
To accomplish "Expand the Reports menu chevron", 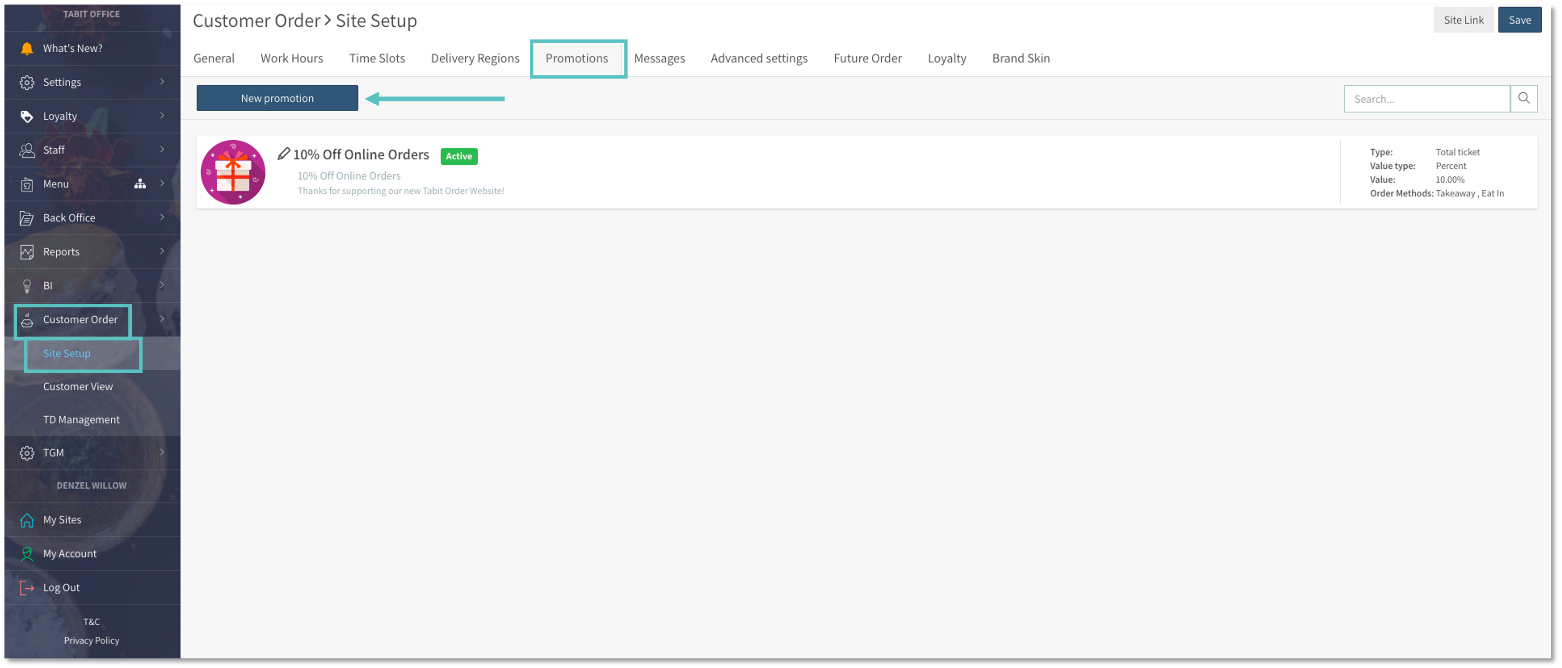I will [x=162, y=252].
